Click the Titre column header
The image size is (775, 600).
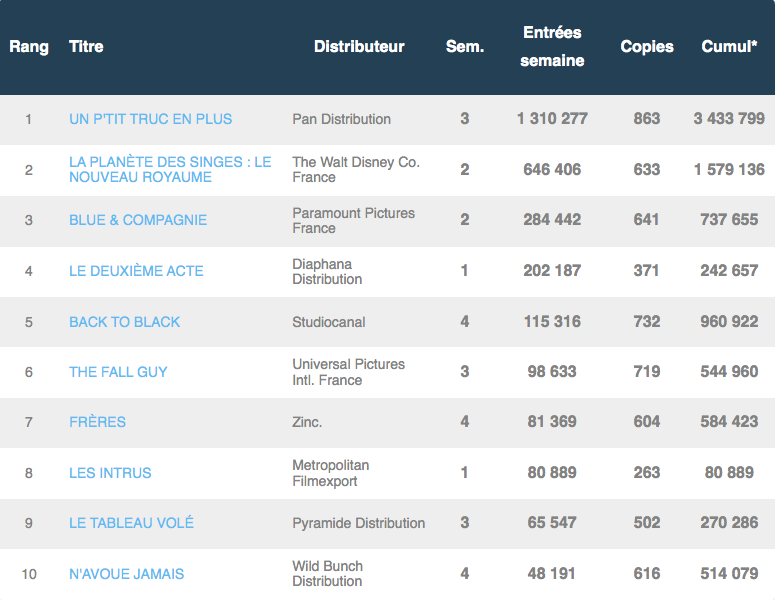coord(86,47)
